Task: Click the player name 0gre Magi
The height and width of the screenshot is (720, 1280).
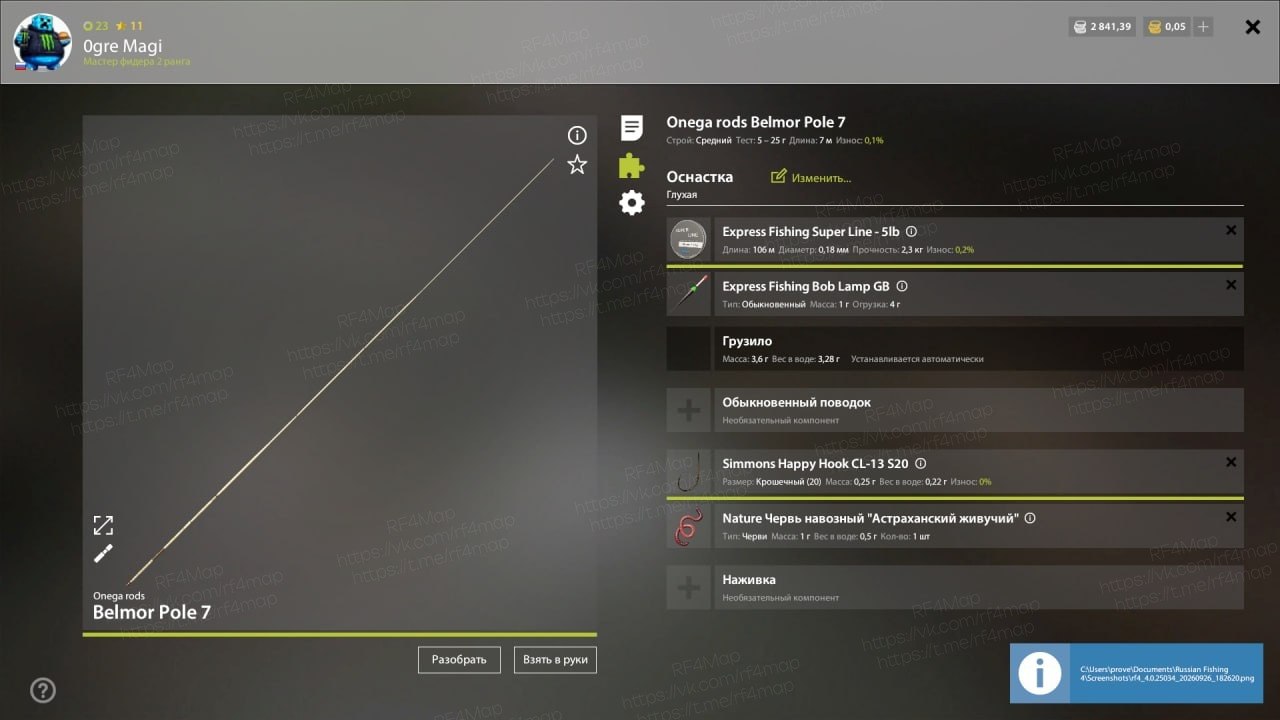Action: [123, 45]
